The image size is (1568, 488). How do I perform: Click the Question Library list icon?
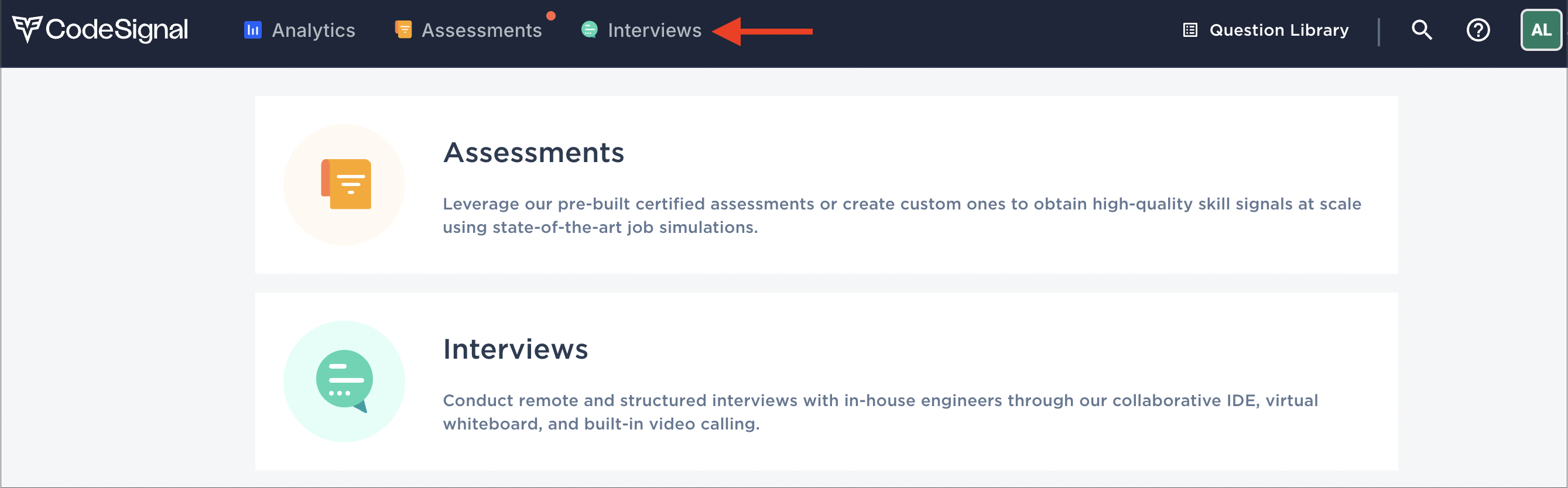(x=1190, y=30)
